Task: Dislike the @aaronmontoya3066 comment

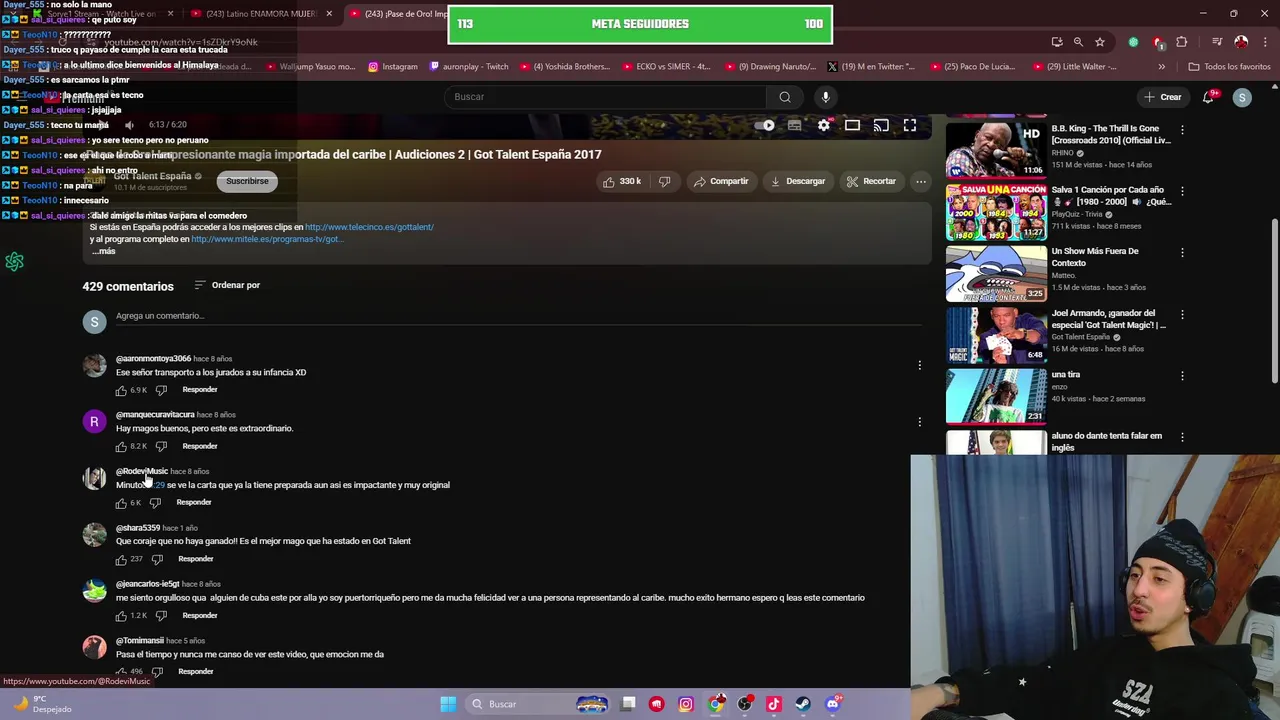Action: (x=161, y=390)
